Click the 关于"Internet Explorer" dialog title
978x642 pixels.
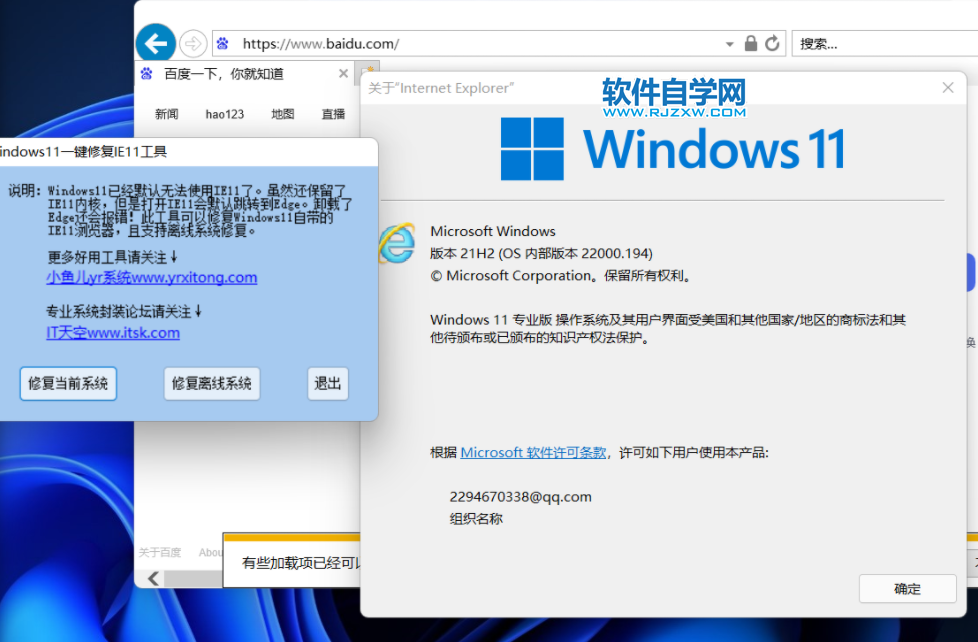[441, 88]
